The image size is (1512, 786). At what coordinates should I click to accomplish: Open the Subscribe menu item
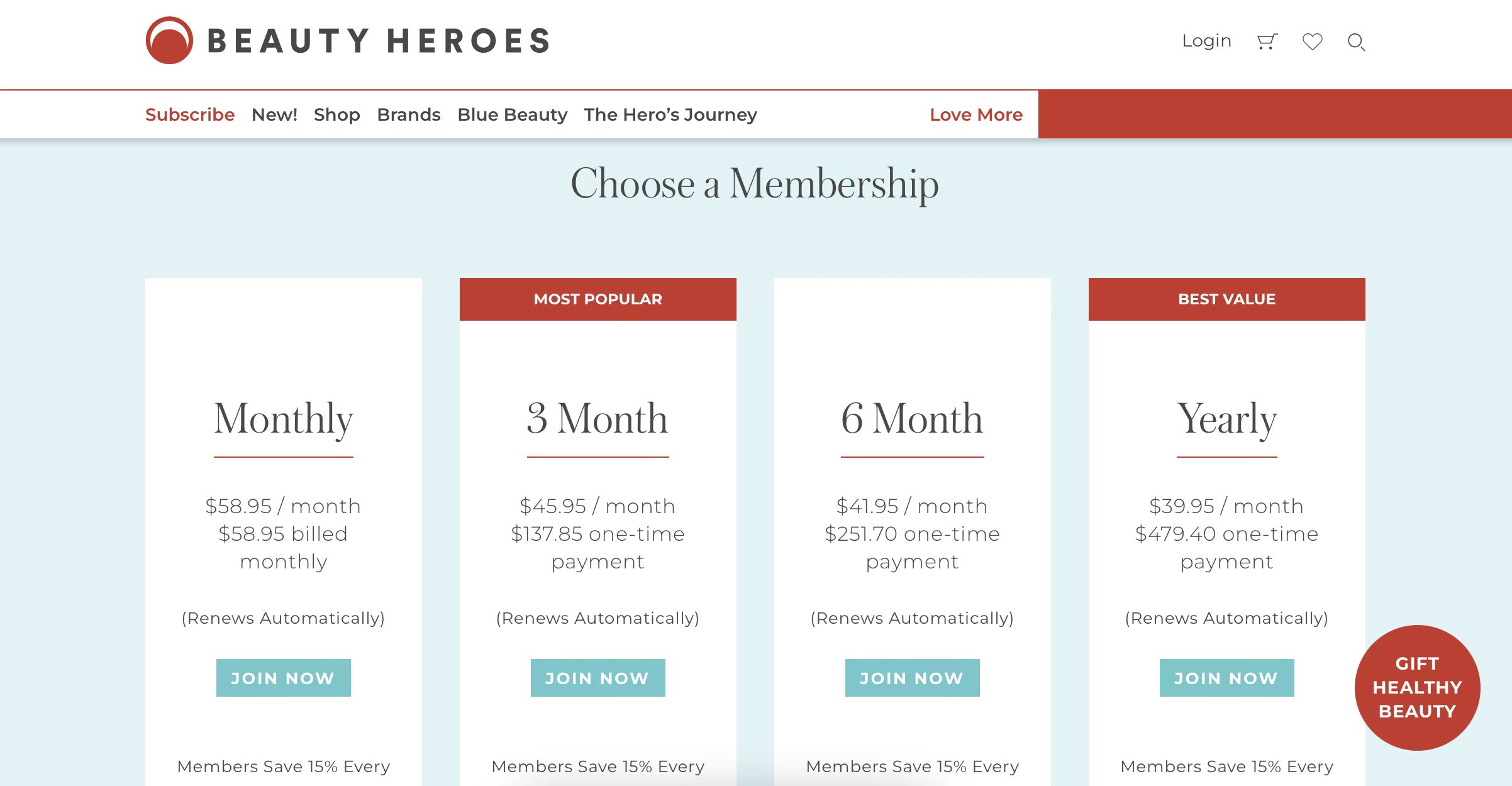pos(190,114)
